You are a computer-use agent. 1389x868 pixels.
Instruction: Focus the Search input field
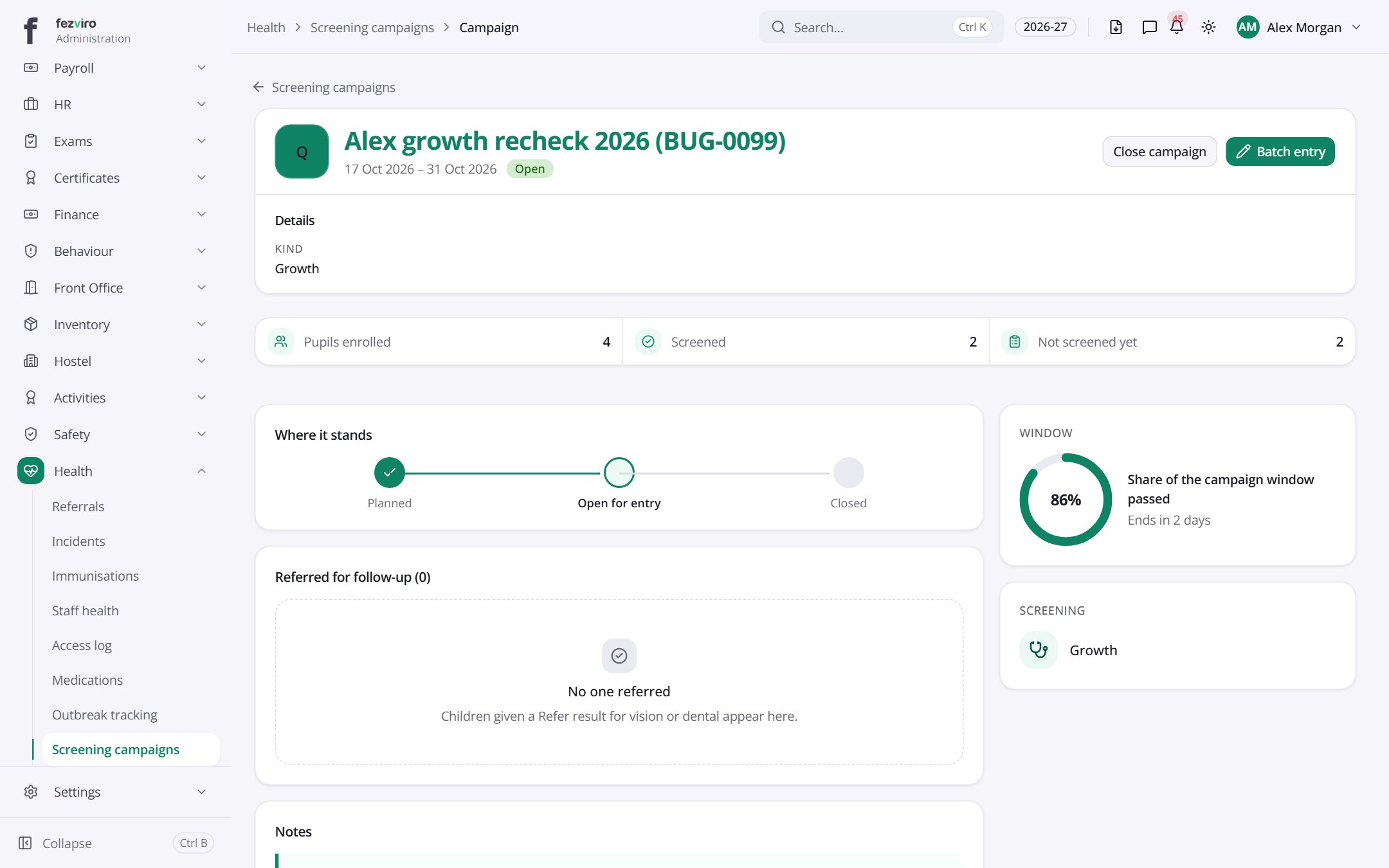(881, 27)
